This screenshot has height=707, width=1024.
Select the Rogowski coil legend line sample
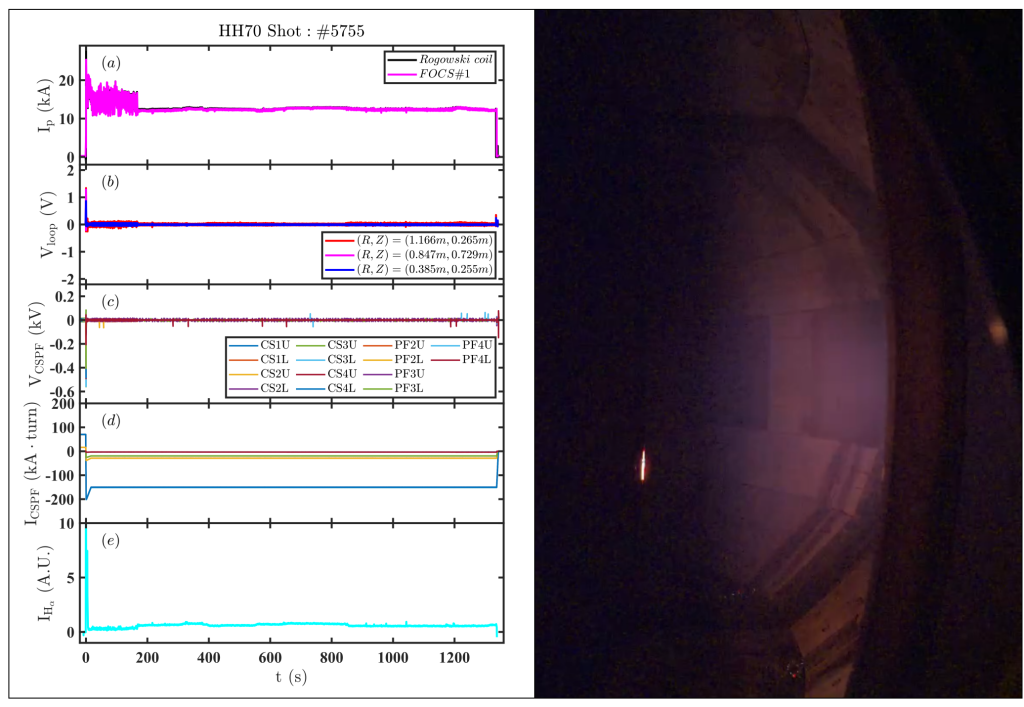[403, 60]
